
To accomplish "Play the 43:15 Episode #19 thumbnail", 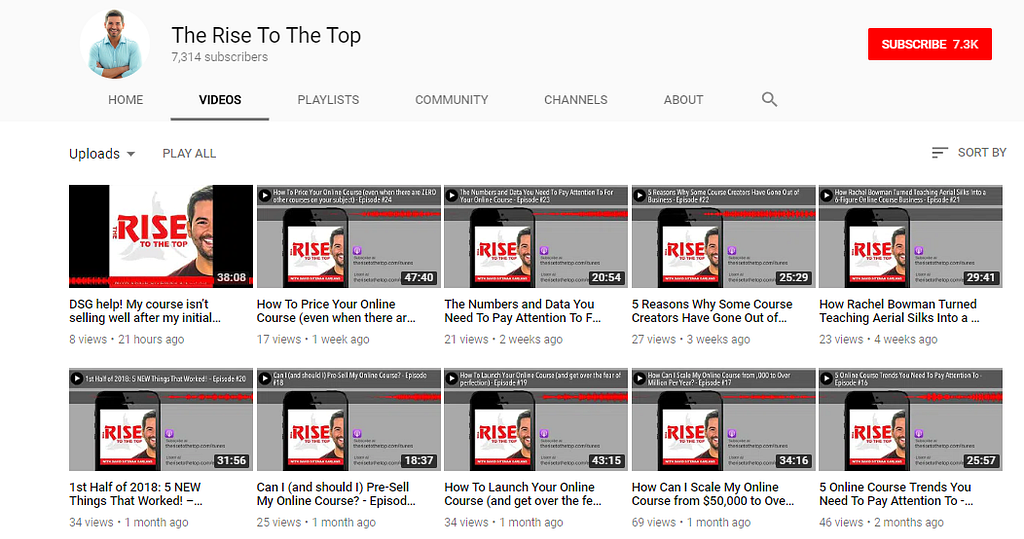I will point(536,419).
